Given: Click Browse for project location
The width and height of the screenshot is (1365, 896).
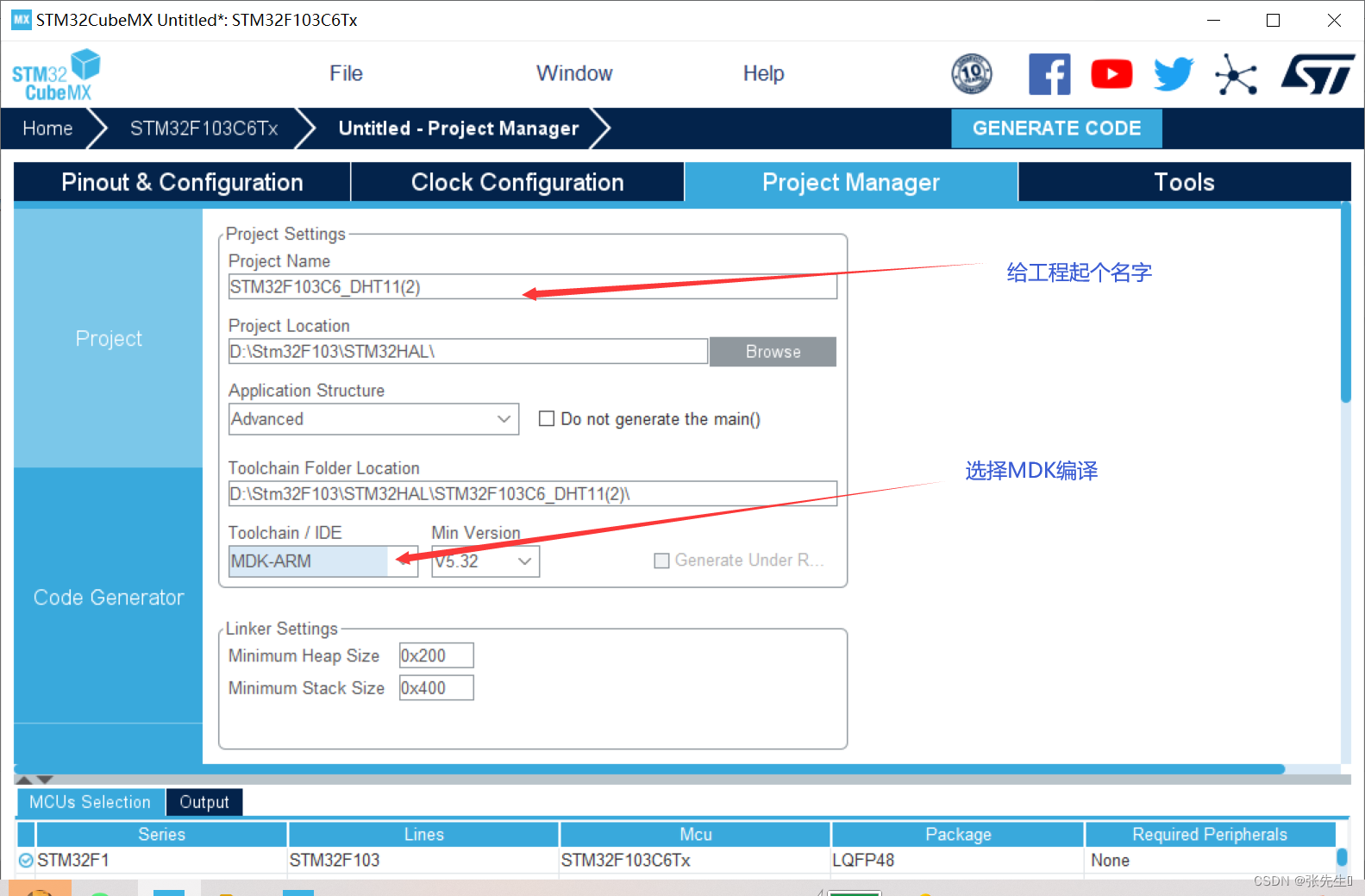Looking at the screenshot, I should (x=773, y=352).
